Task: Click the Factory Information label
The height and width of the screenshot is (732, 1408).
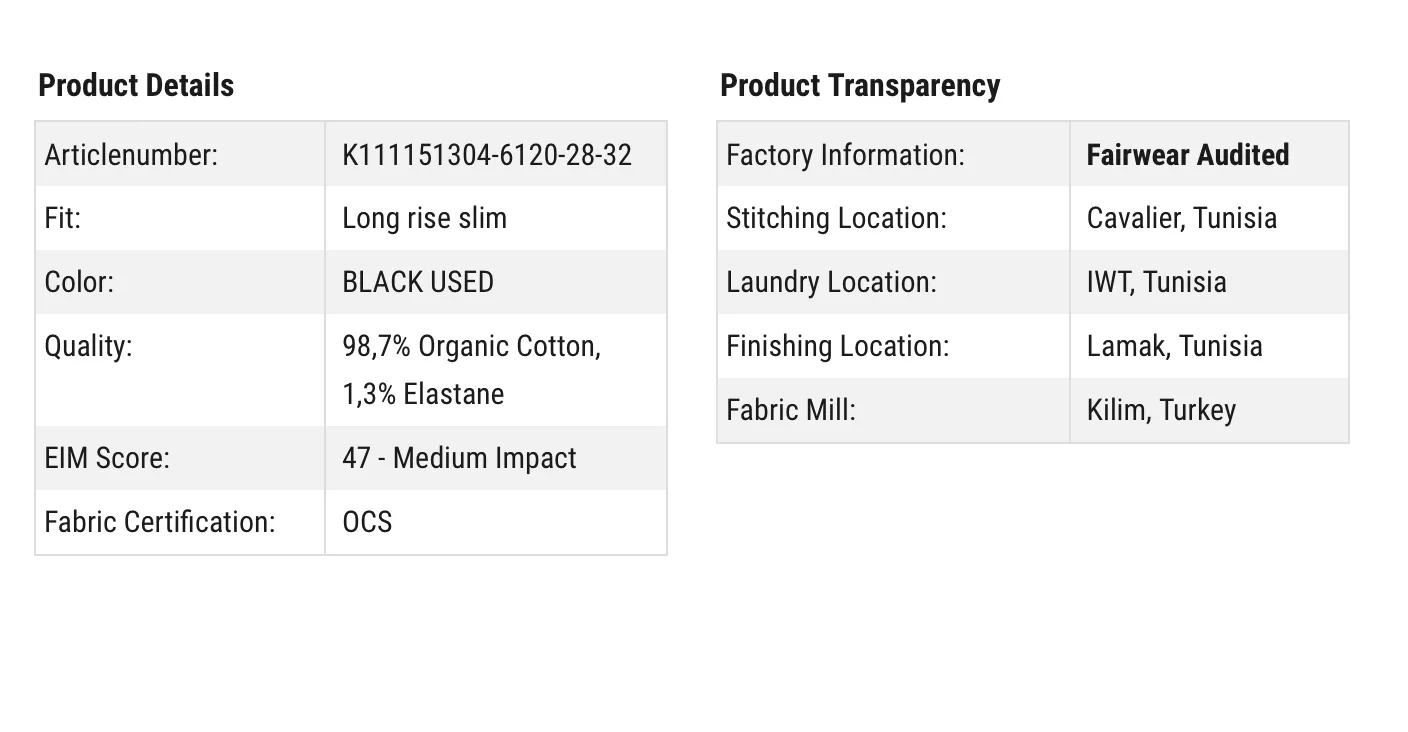Action: tap(846, 155)
